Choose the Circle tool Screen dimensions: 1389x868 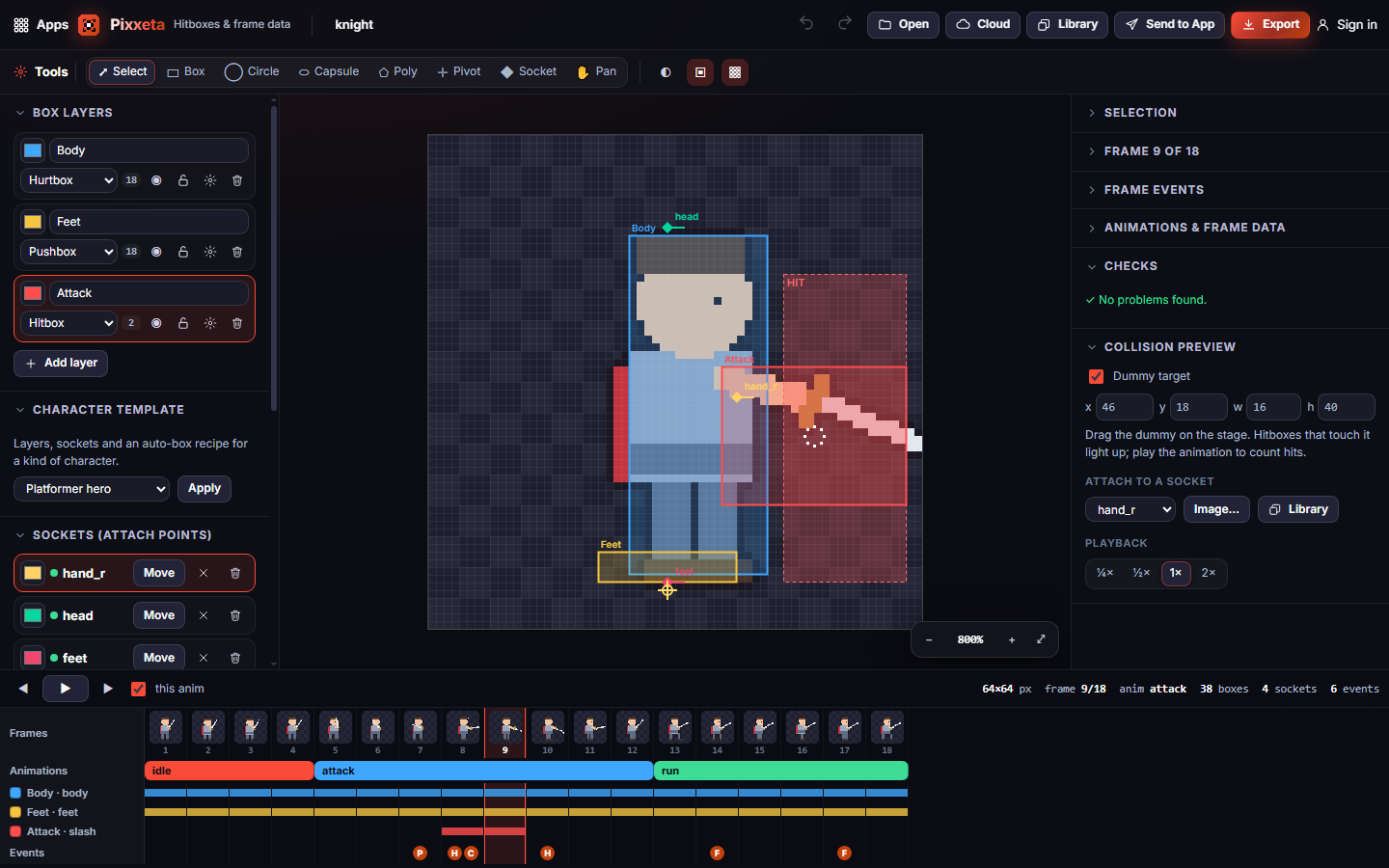pos(252,72)
